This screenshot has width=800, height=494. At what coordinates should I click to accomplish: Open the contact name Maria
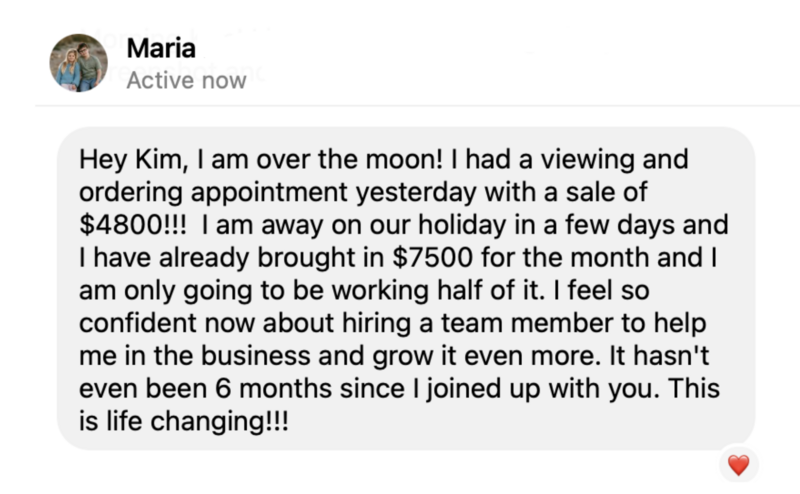click(x=161, y=48)
